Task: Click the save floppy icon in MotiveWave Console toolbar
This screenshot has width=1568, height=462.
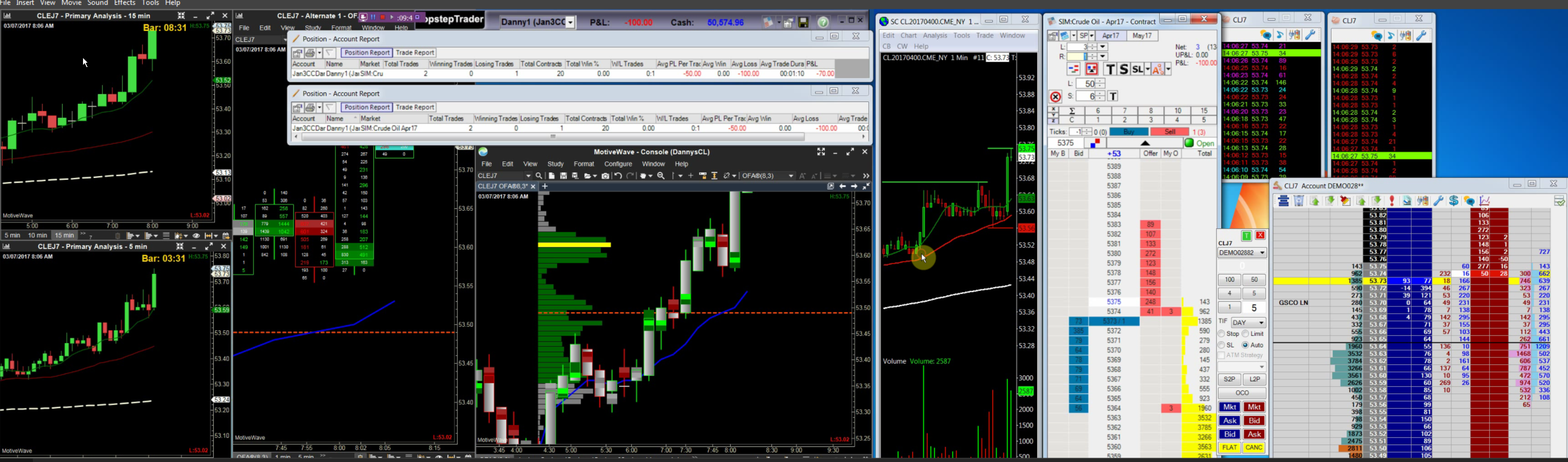Action: 564,175
